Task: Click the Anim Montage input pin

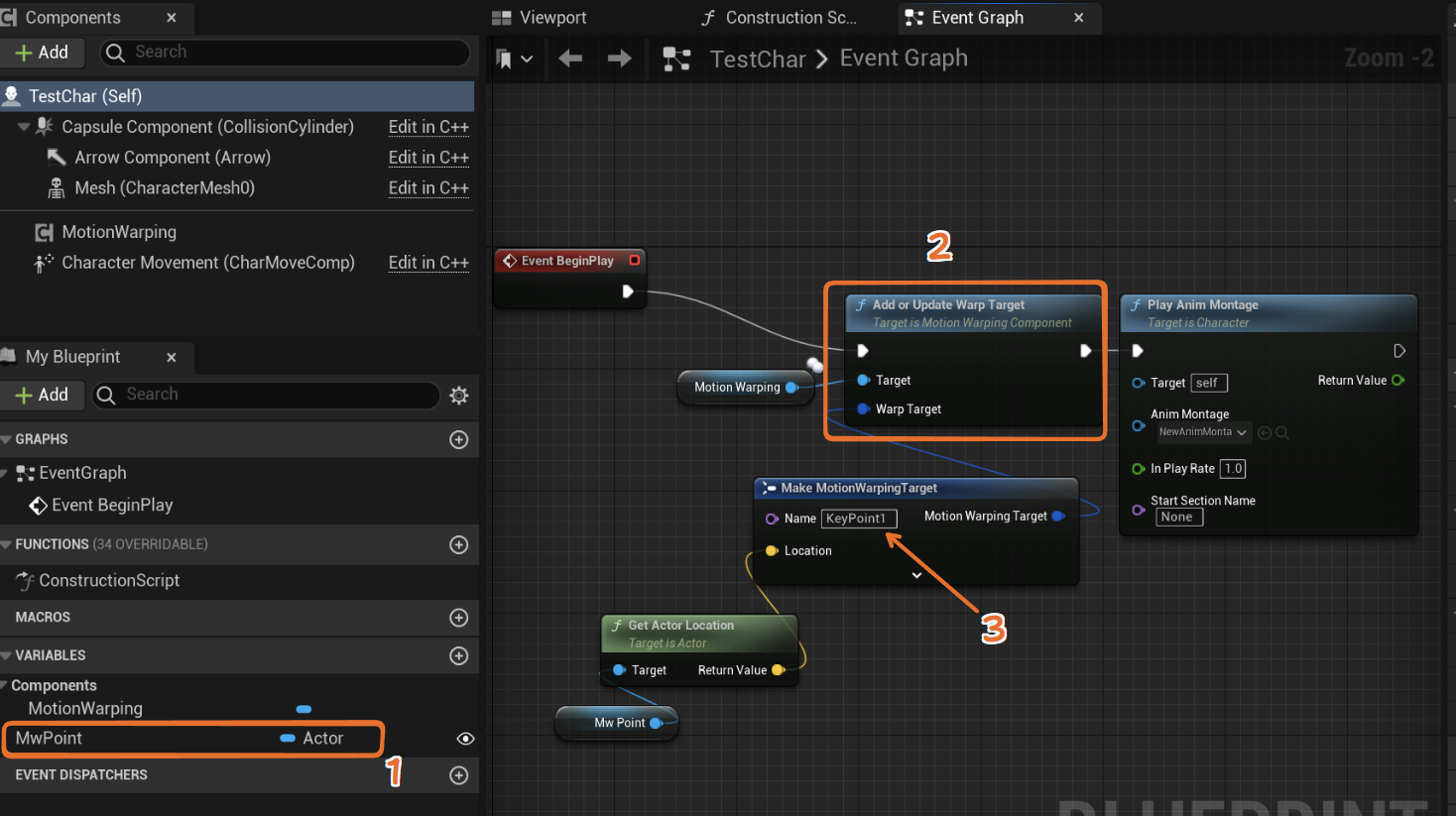Action: tap(1139, 426)
